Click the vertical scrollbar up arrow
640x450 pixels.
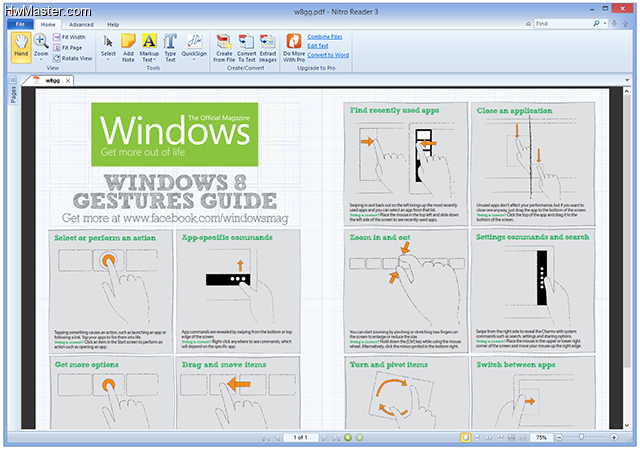click(x=627, y=91)
